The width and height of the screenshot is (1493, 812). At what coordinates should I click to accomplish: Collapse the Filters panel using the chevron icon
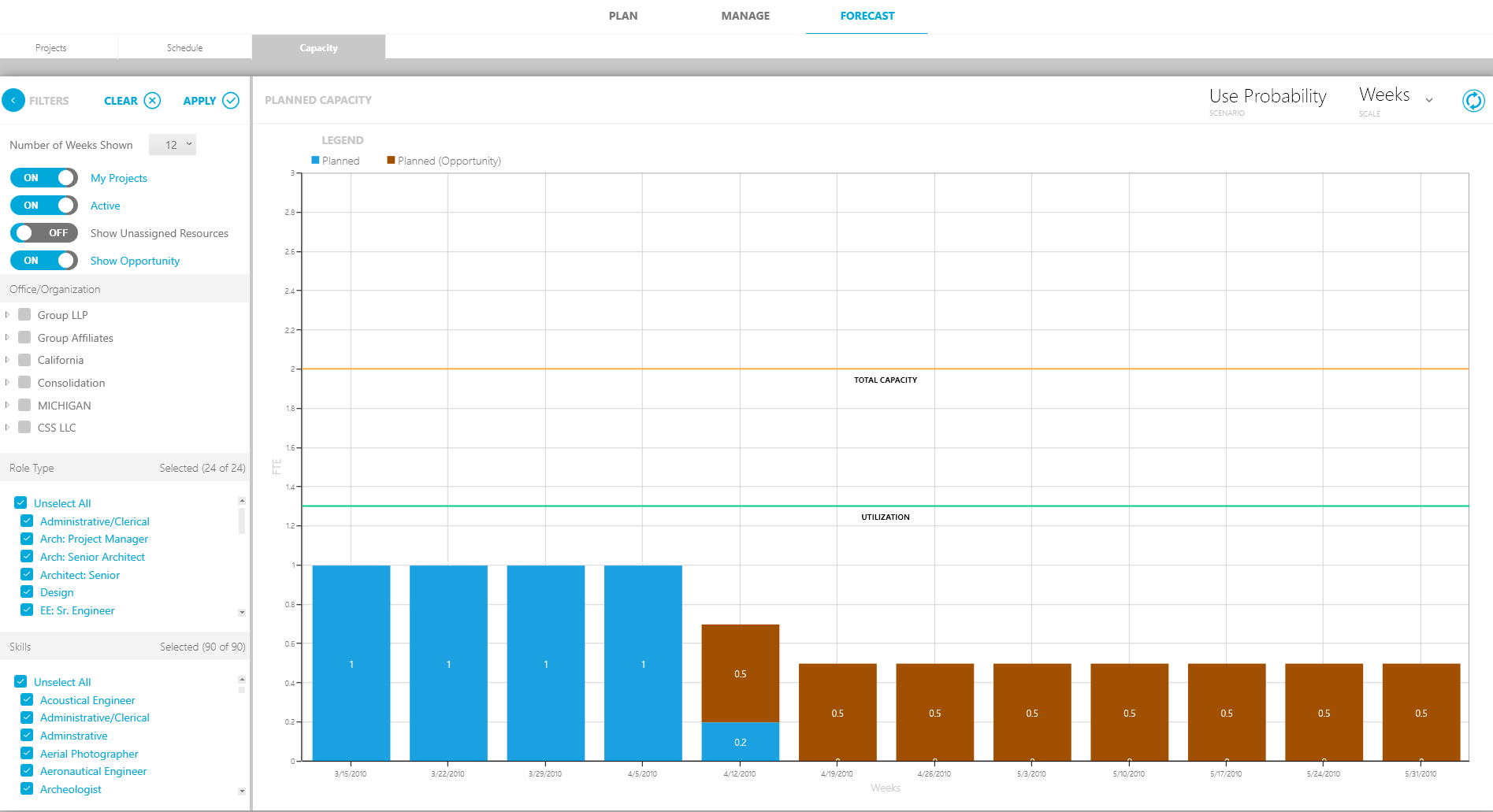click(x=13, y=100)
